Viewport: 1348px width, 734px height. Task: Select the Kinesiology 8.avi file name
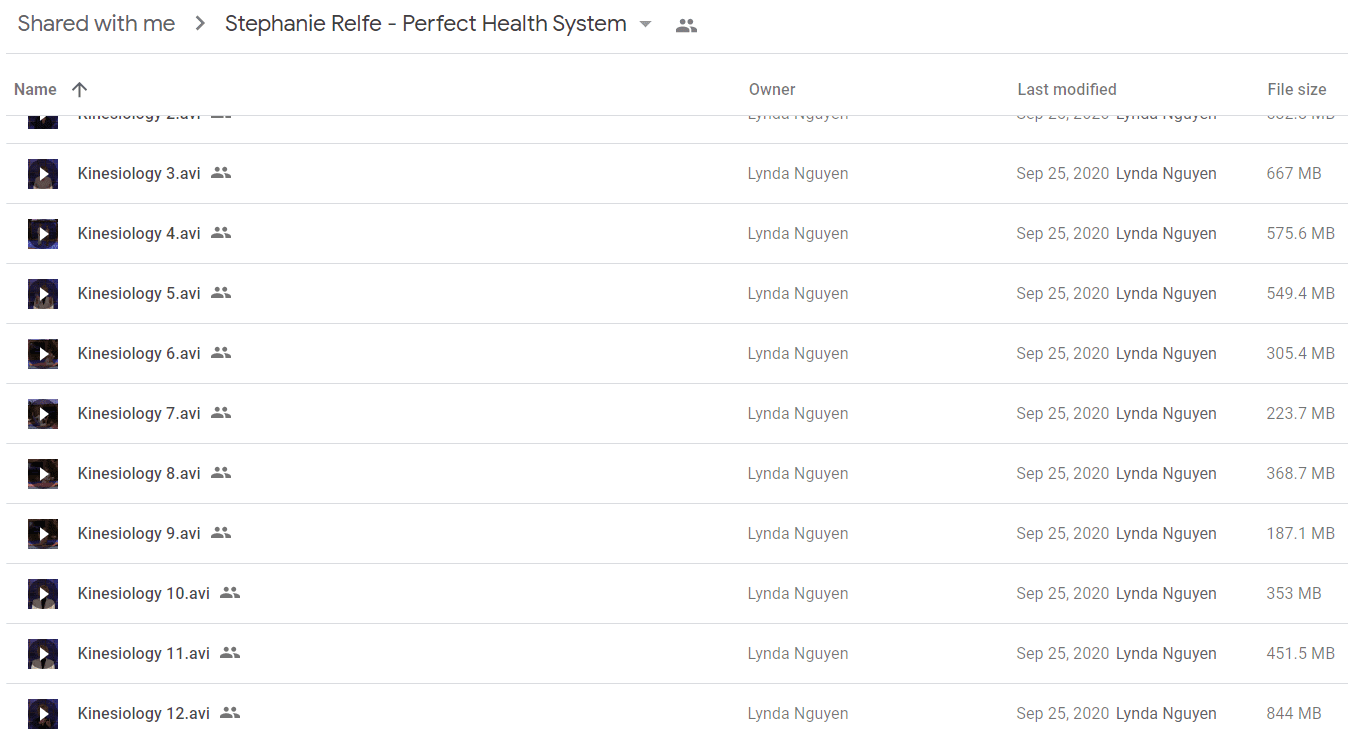(139, 473)
